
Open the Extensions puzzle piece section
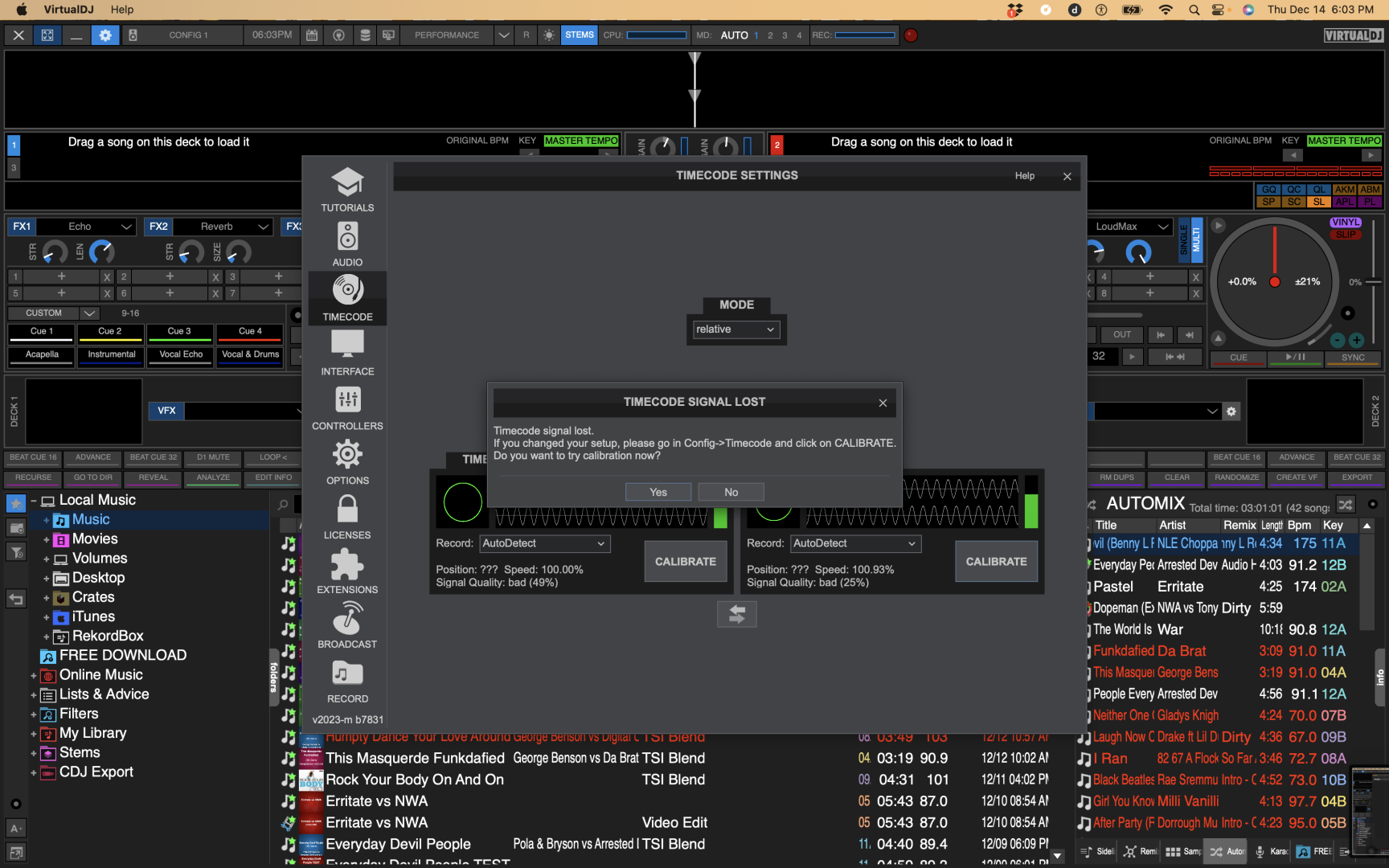click(x=347, y=572)
